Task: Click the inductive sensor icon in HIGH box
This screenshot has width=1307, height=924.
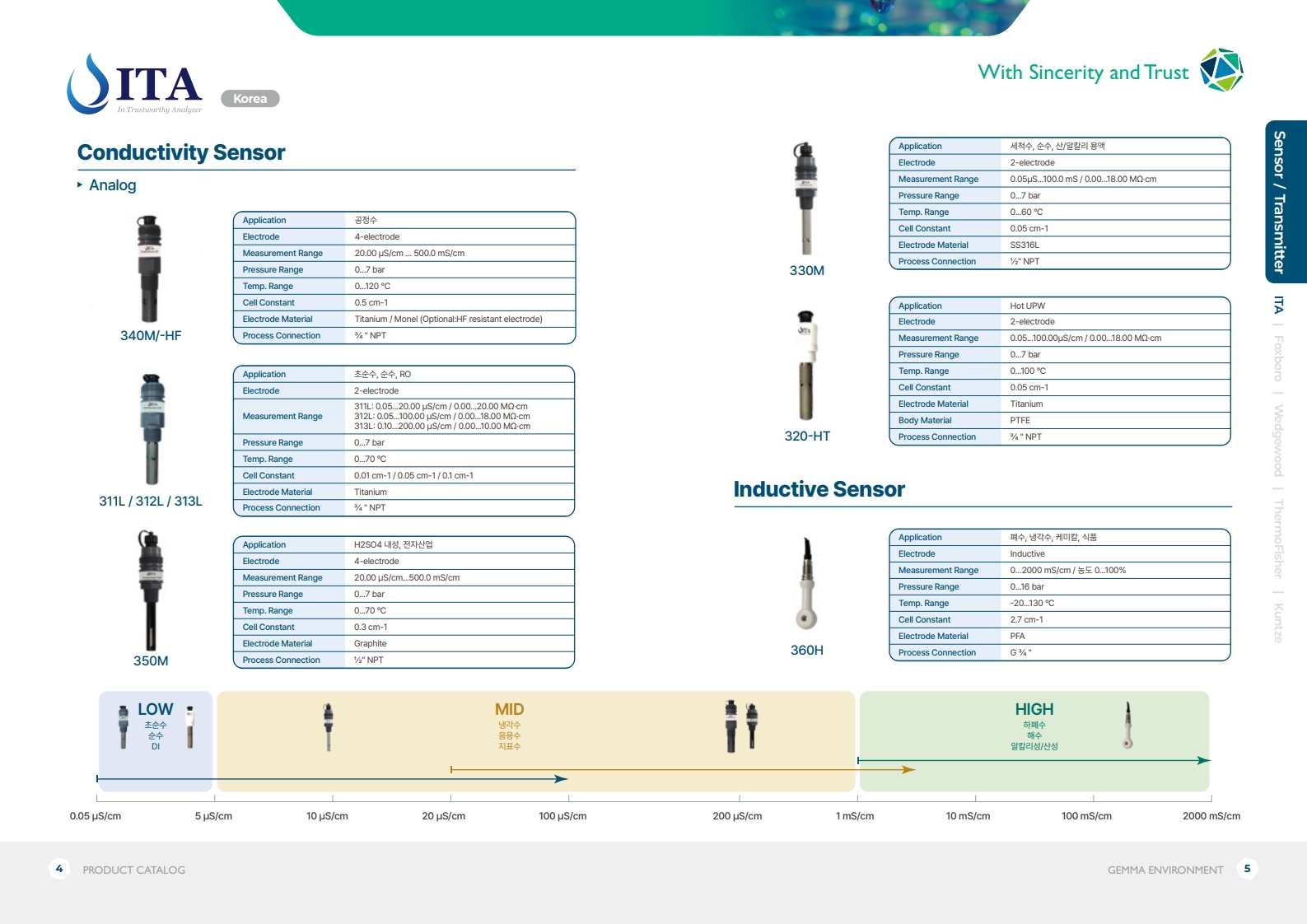Action: 1127,725
